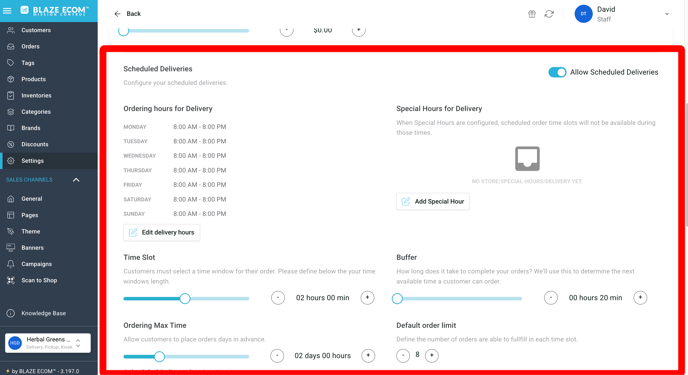Click the Orders sidebar icon
688x375 pixels.
pyautogui.click(x=11, y=46)
